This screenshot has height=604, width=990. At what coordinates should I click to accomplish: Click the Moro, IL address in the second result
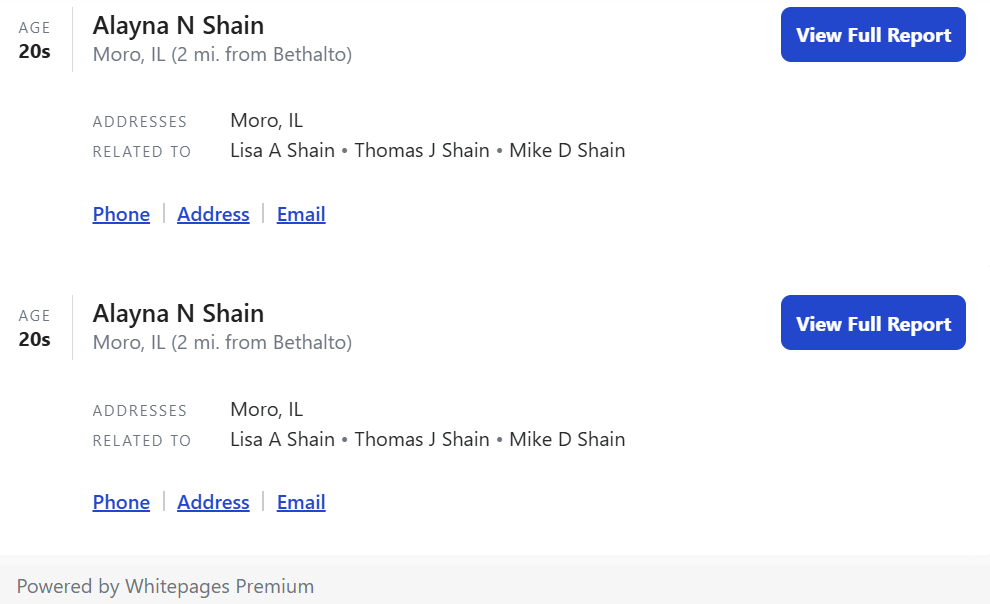266,409
